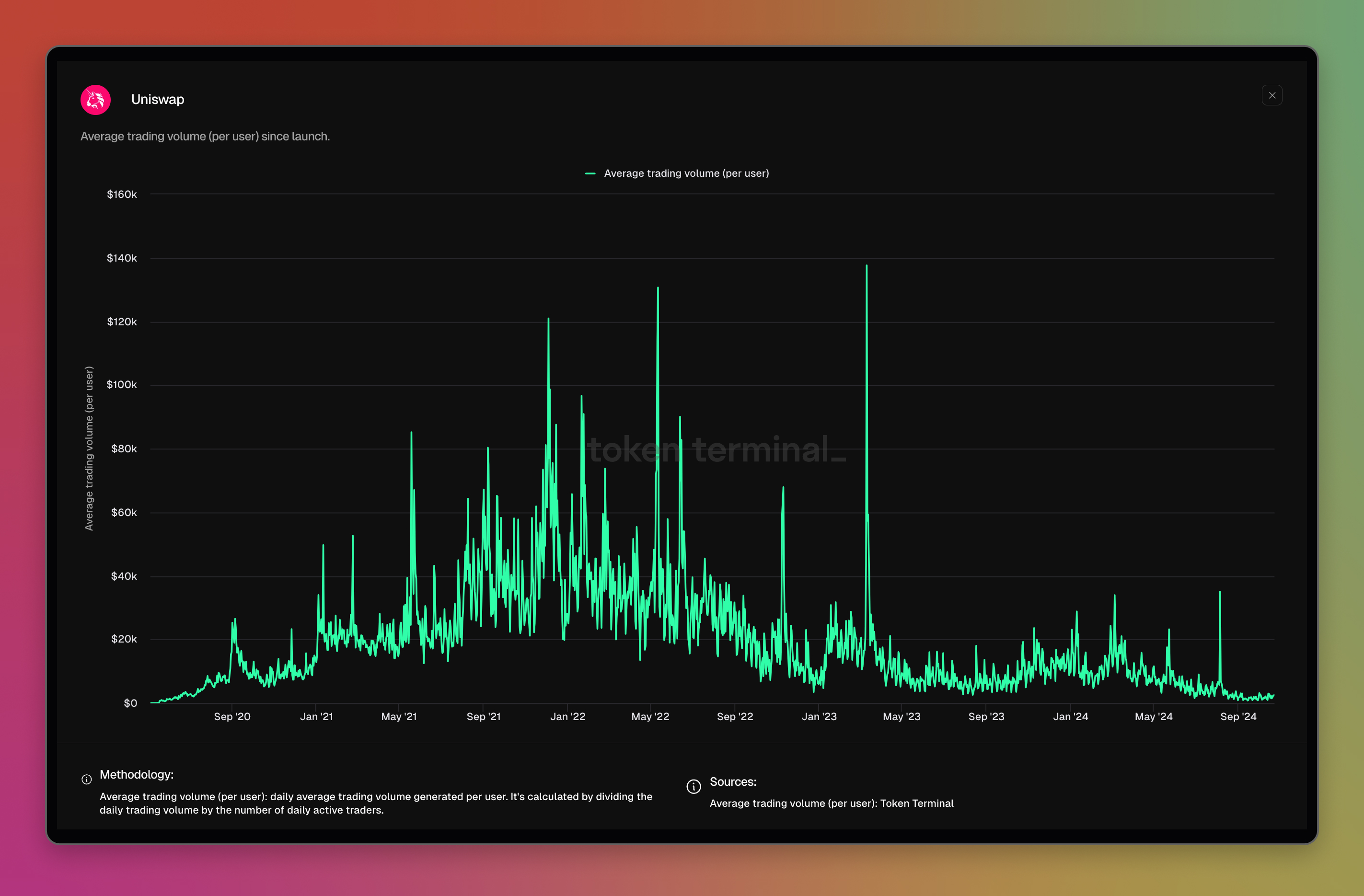Click the $140k y-axis label

coord(122,258)
